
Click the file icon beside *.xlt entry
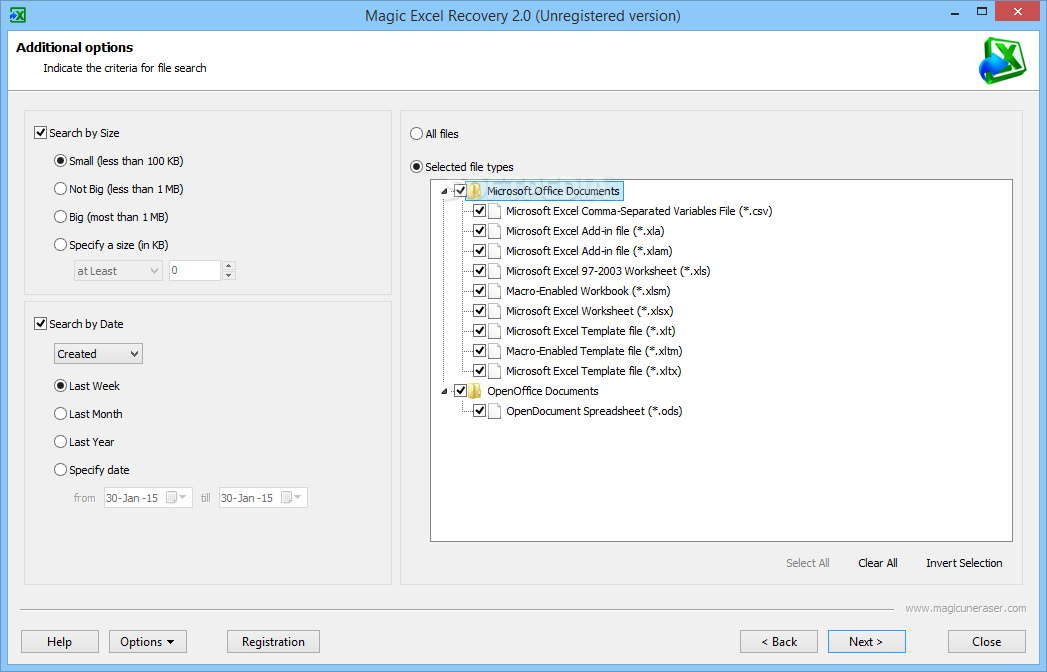[495, 331]
